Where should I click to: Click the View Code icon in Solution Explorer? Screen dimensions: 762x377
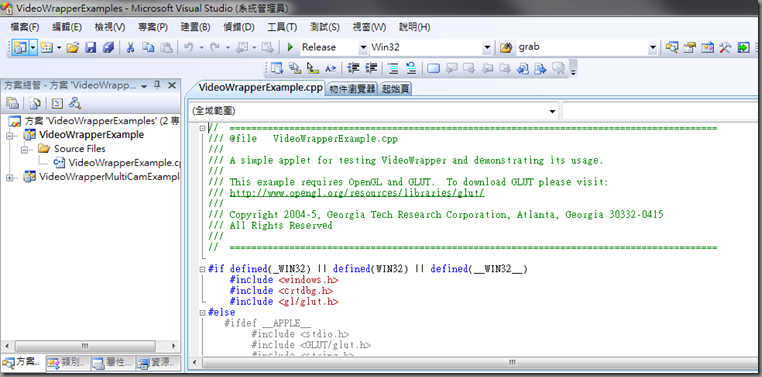tap(57, 103)
